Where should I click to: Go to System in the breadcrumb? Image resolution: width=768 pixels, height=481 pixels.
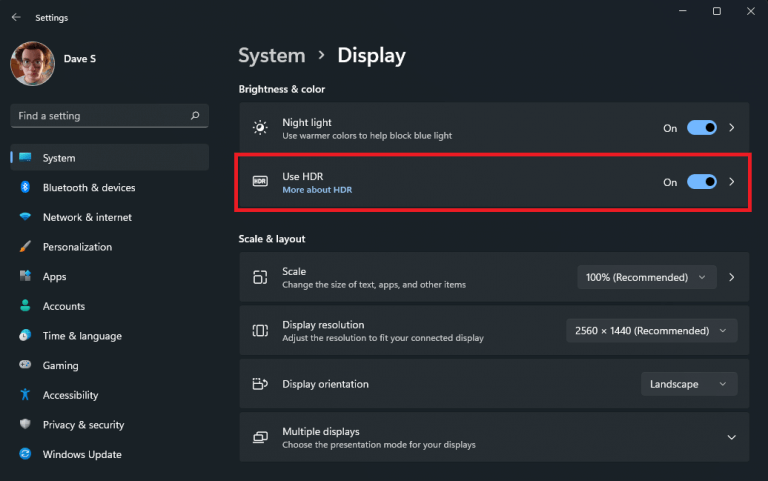(x=272, y=55)
